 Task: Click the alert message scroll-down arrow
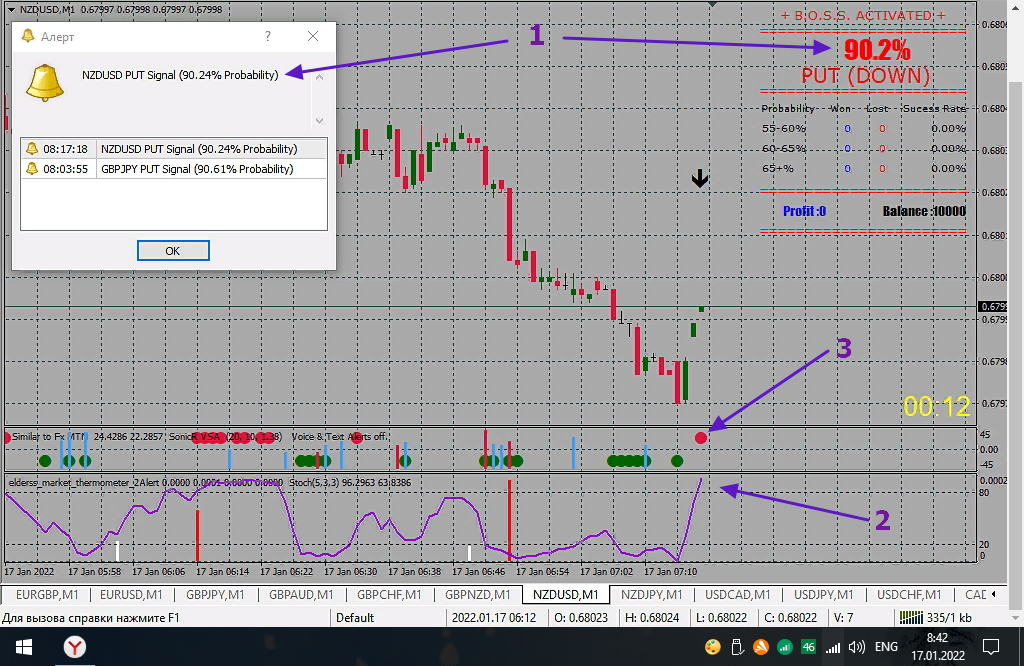tap(319, 120)
